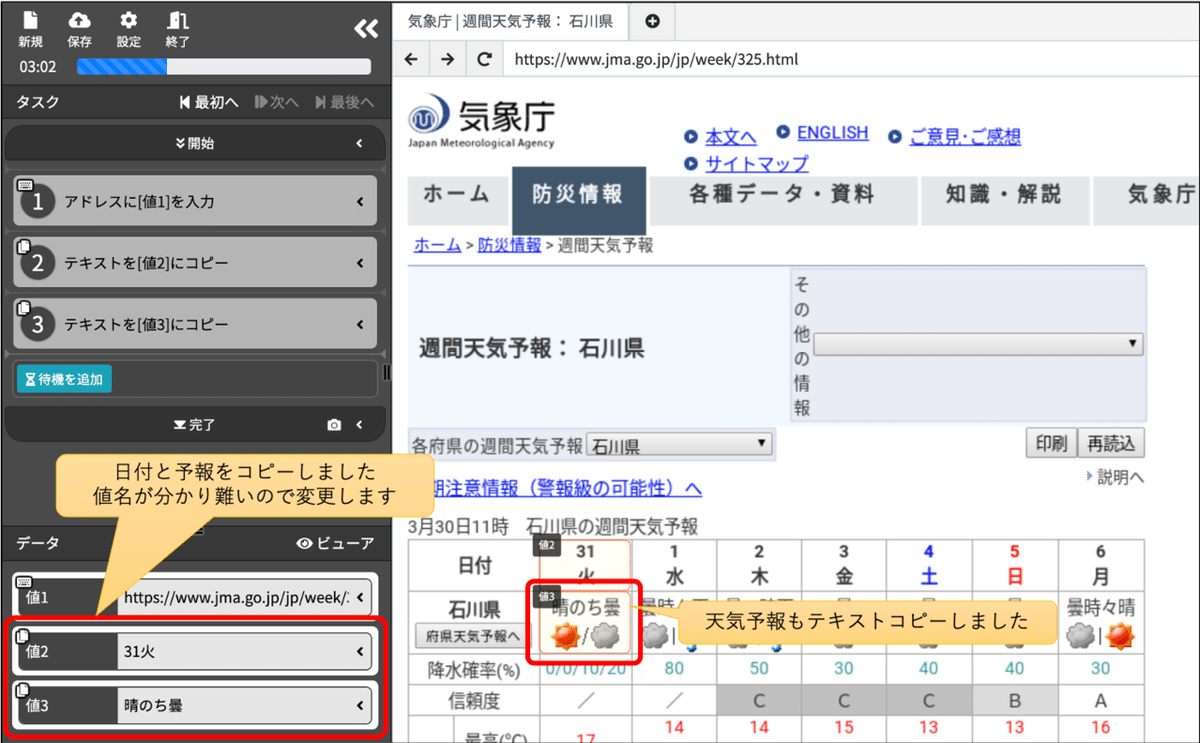Open the 石川県 prefecture dropdown
1200x743 pixels.
(x=680, y=443)
